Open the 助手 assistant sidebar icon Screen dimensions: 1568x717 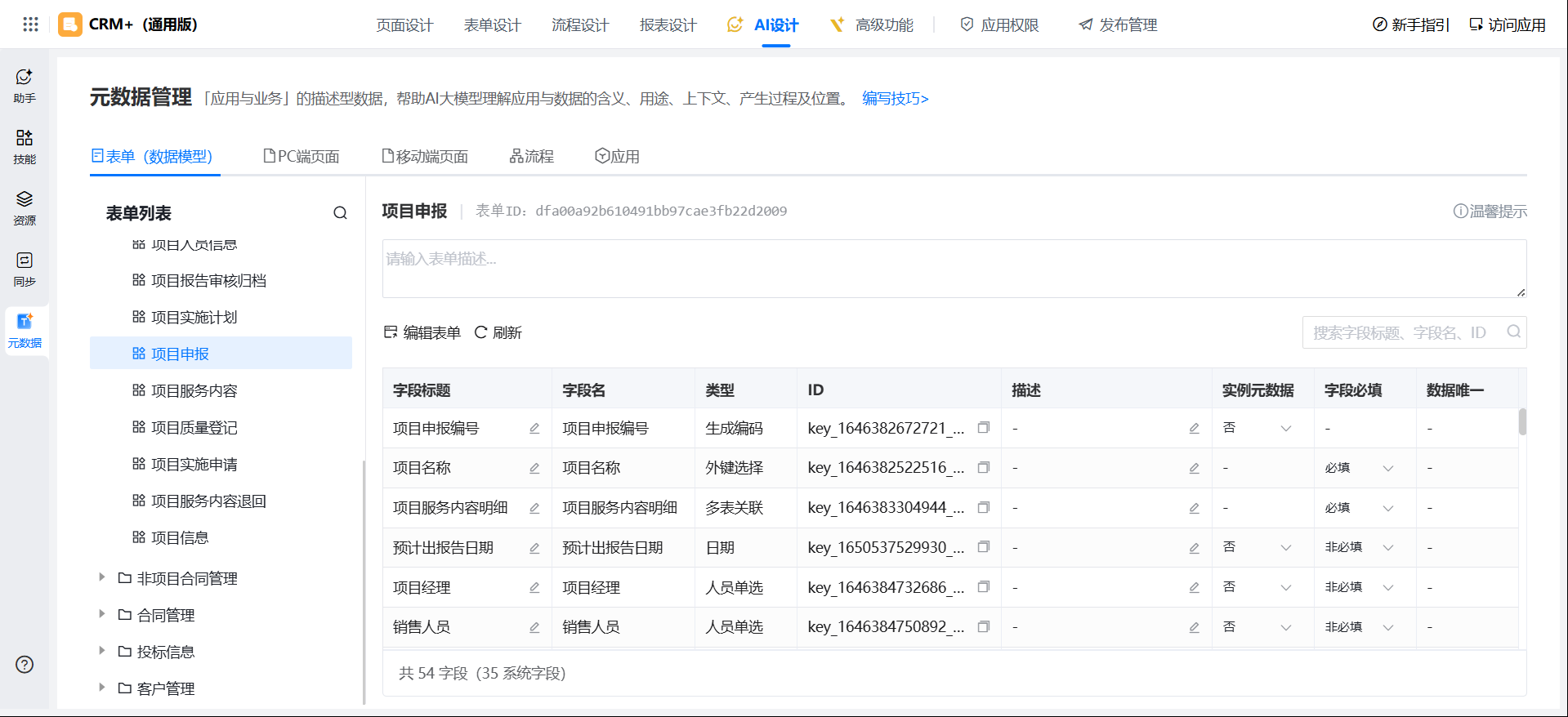click(25, 86)
